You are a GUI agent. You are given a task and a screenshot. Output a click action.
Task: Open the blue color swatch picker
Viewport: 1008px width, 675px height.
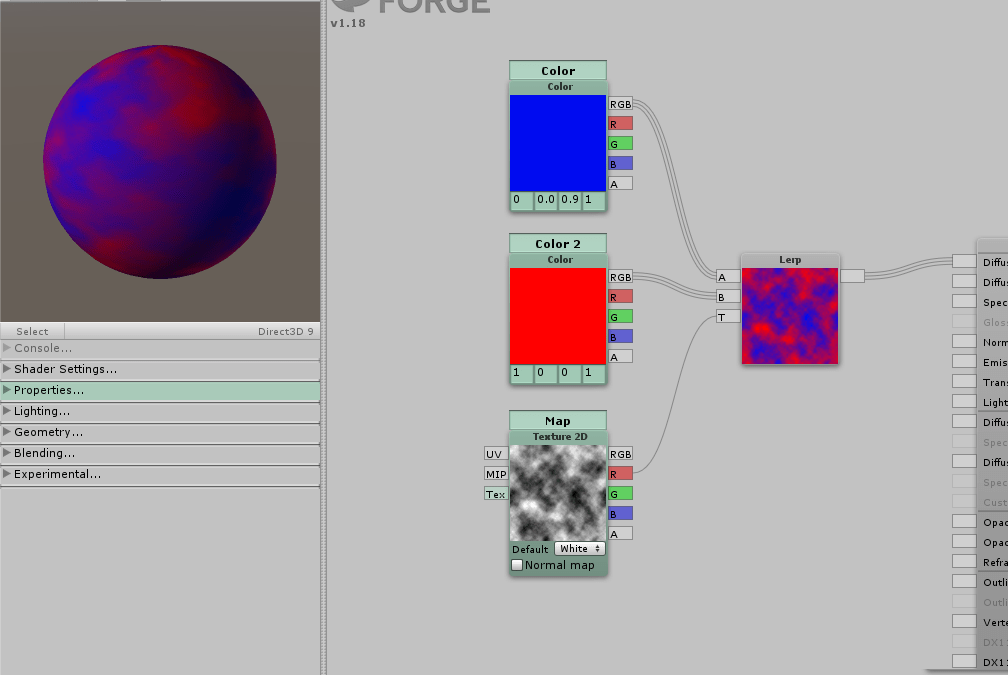click(x=558, y=143)
